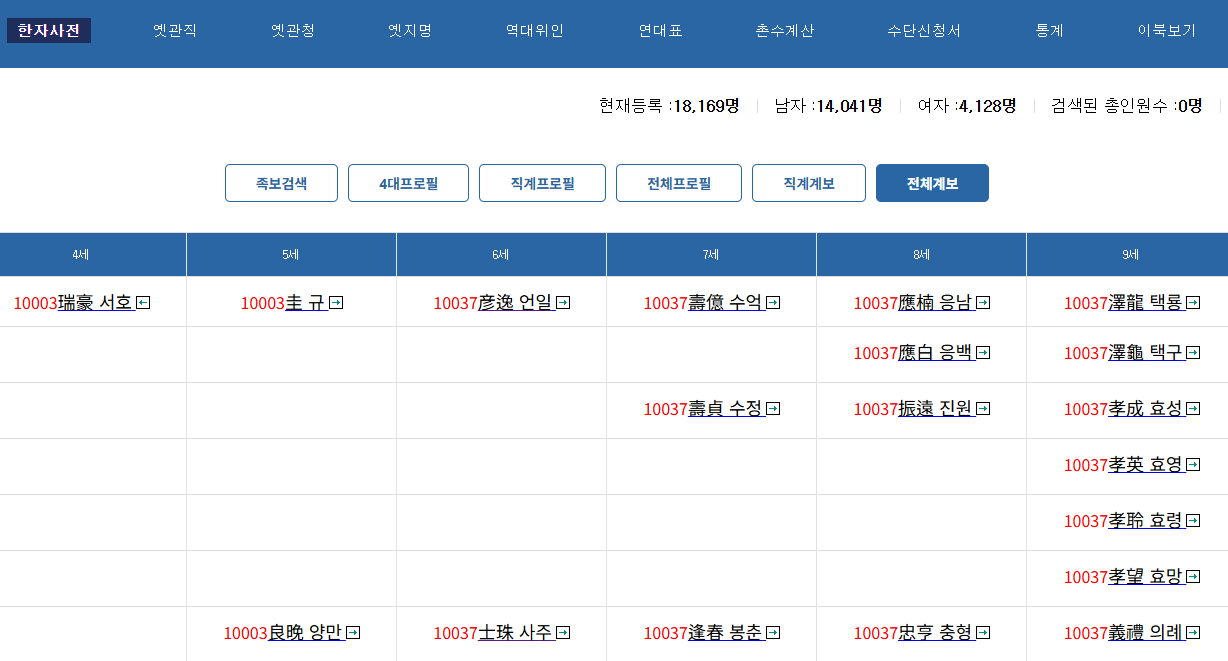Open the 孝英 효영 name link

point(1146,465)
